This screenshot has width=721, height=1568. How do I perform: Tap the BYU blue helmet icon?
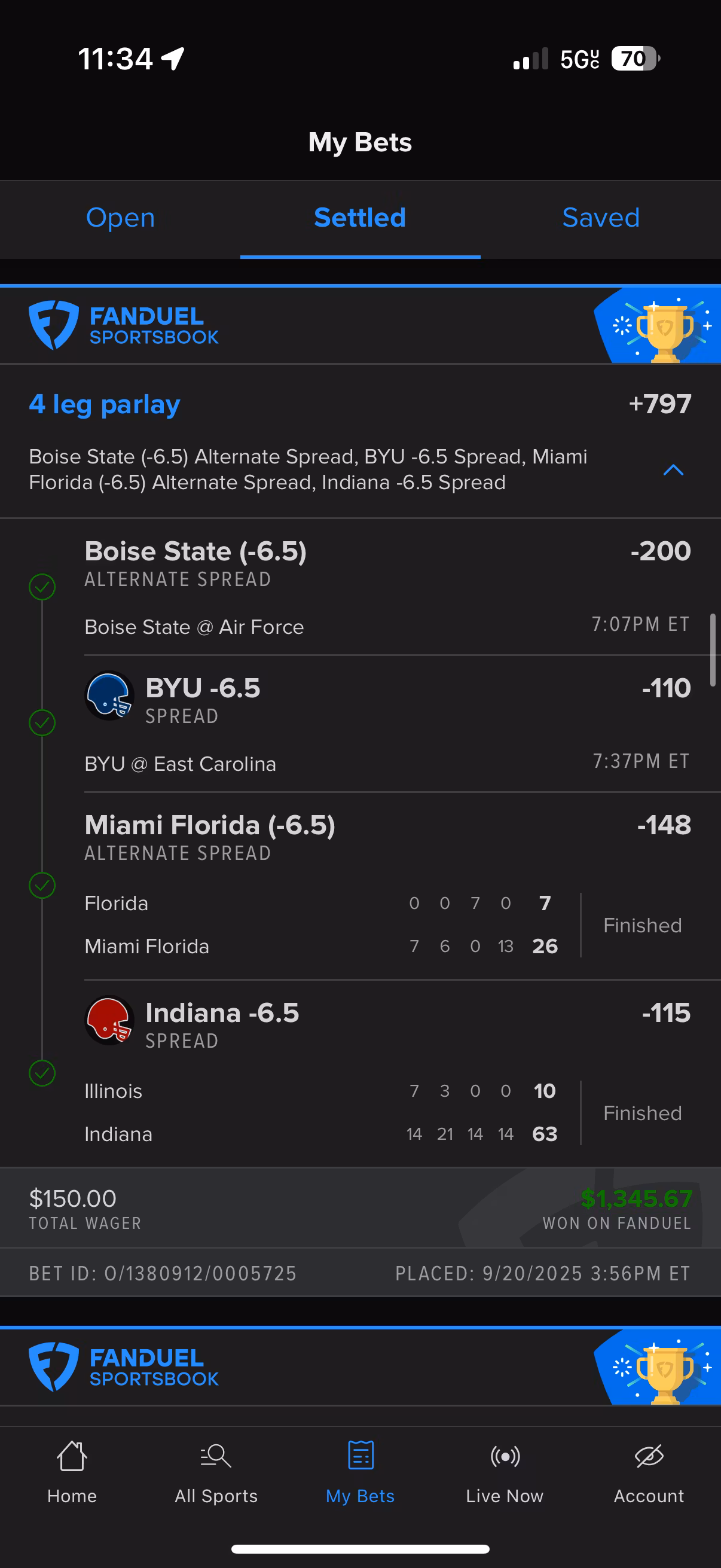(109, 695)
